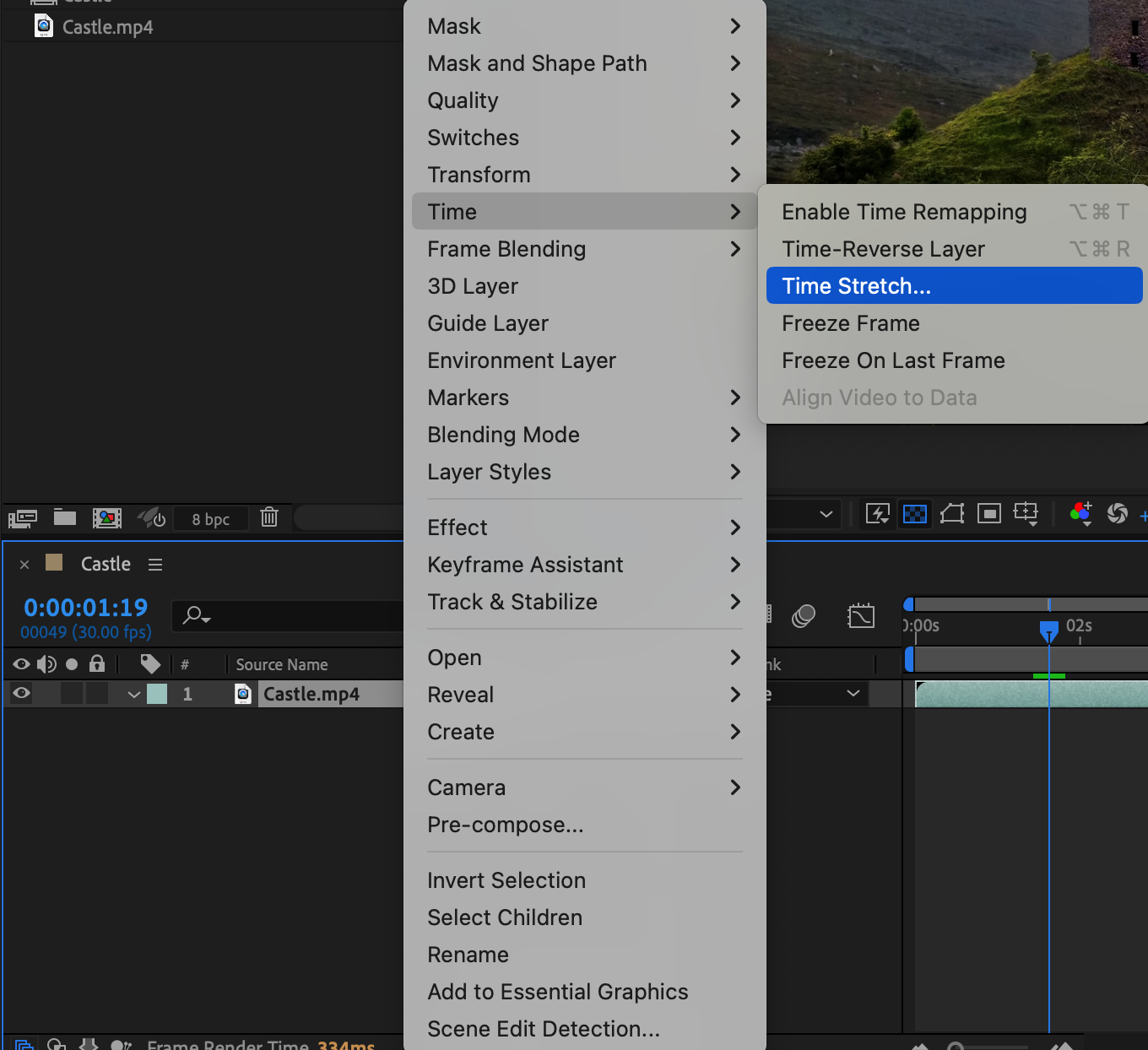Click the Interpret Footage icon in Project panel
Screen dimensions: 1148x1050
tap(22, 517)
